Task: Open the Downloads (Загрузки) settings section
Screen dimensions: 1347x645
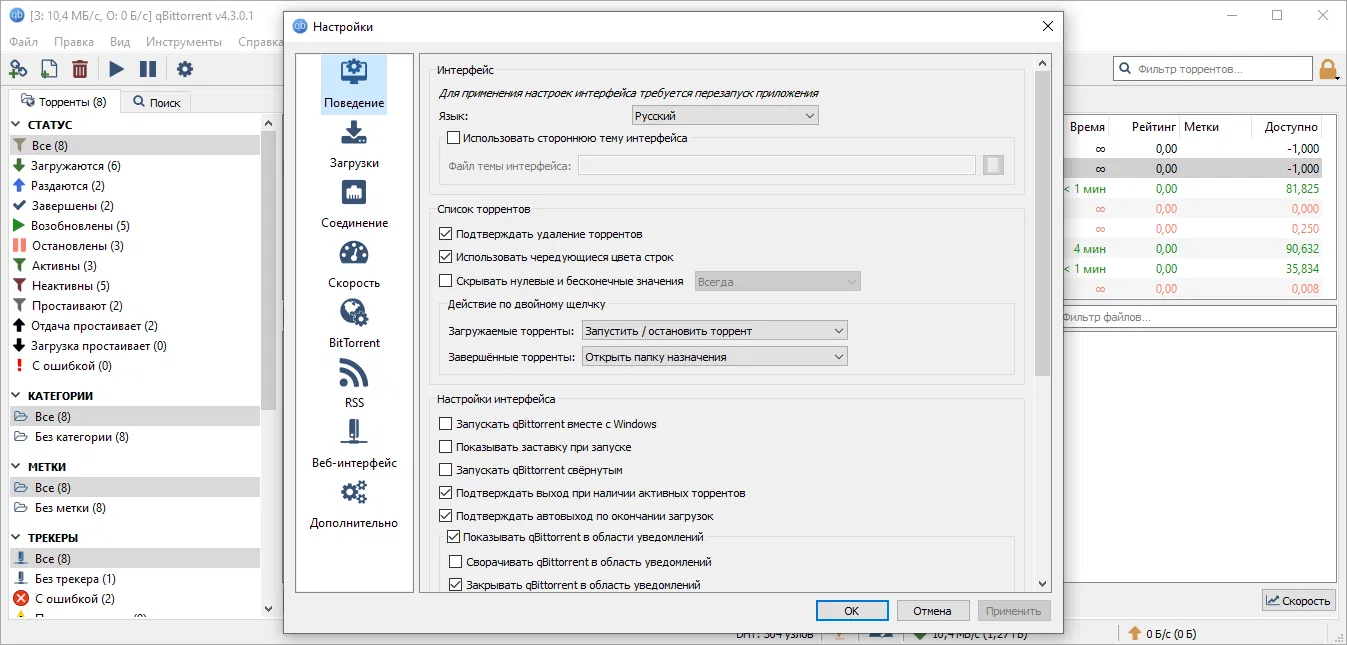Action: [x=354, y=144]
